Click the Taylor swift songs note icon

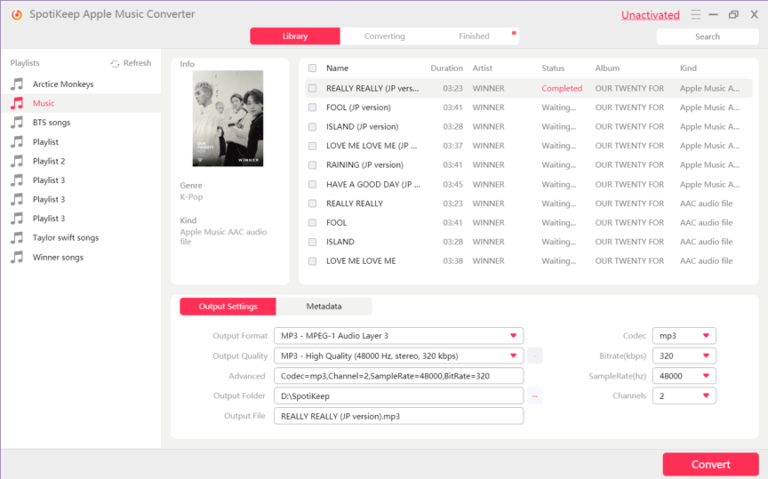click(x=17, y=238)
